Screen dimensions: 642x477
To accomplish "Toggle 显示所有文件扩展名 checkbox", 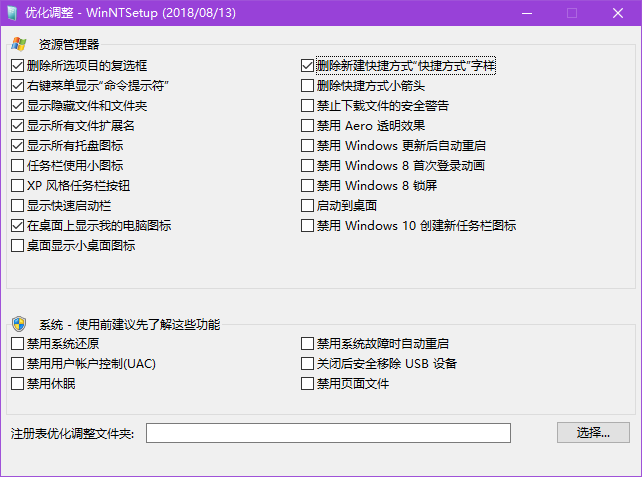I will click(x=18, y=126).
